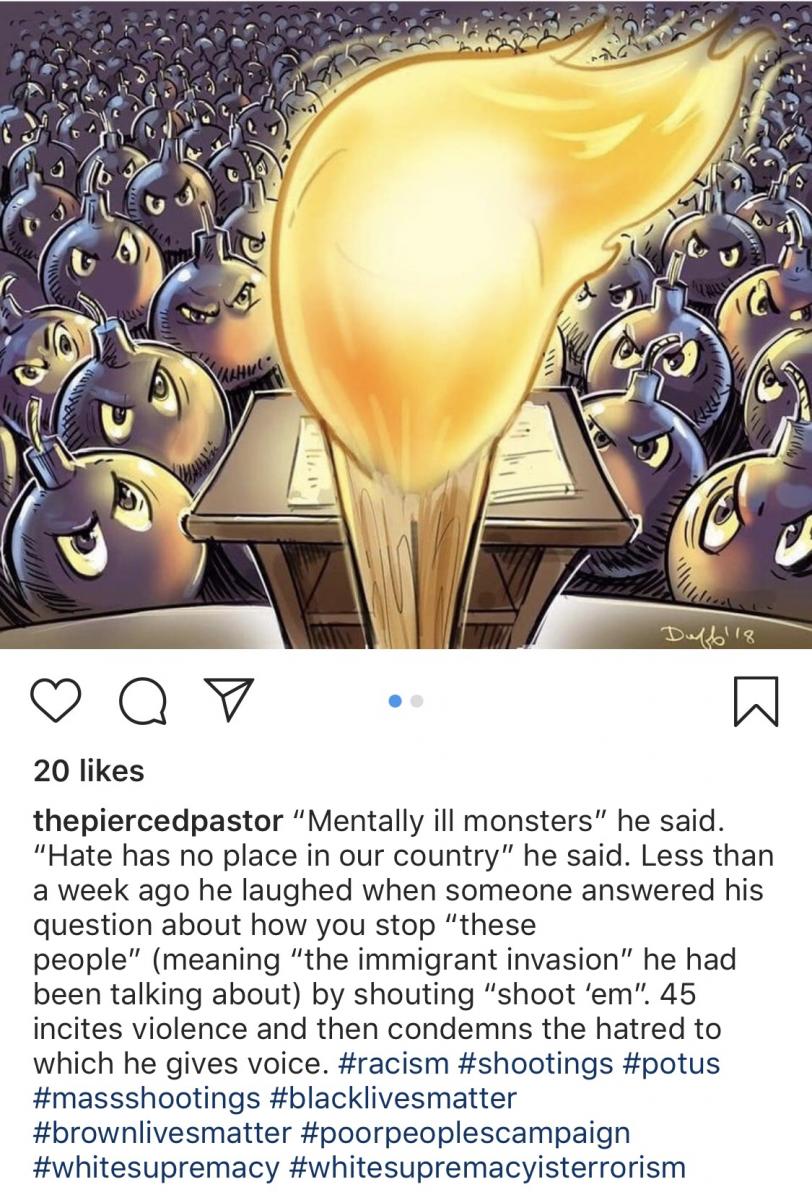Open the #massshootings hashtag
Image resolution: width=812 pixels, height=1200 pixels.
146,1098
